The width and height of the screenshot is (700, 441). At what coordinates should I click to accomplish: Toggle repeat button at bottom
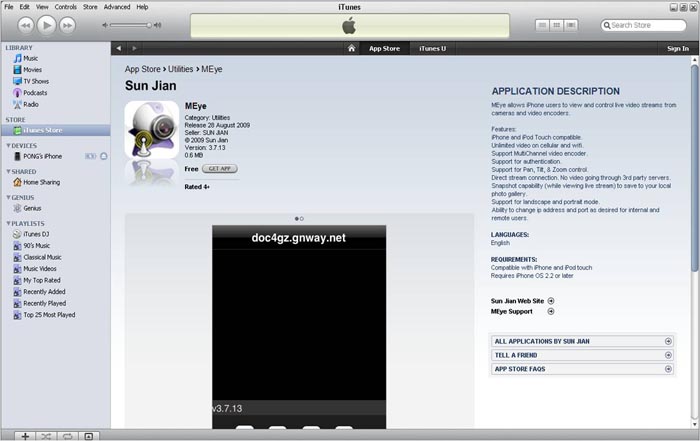point(67,436)
